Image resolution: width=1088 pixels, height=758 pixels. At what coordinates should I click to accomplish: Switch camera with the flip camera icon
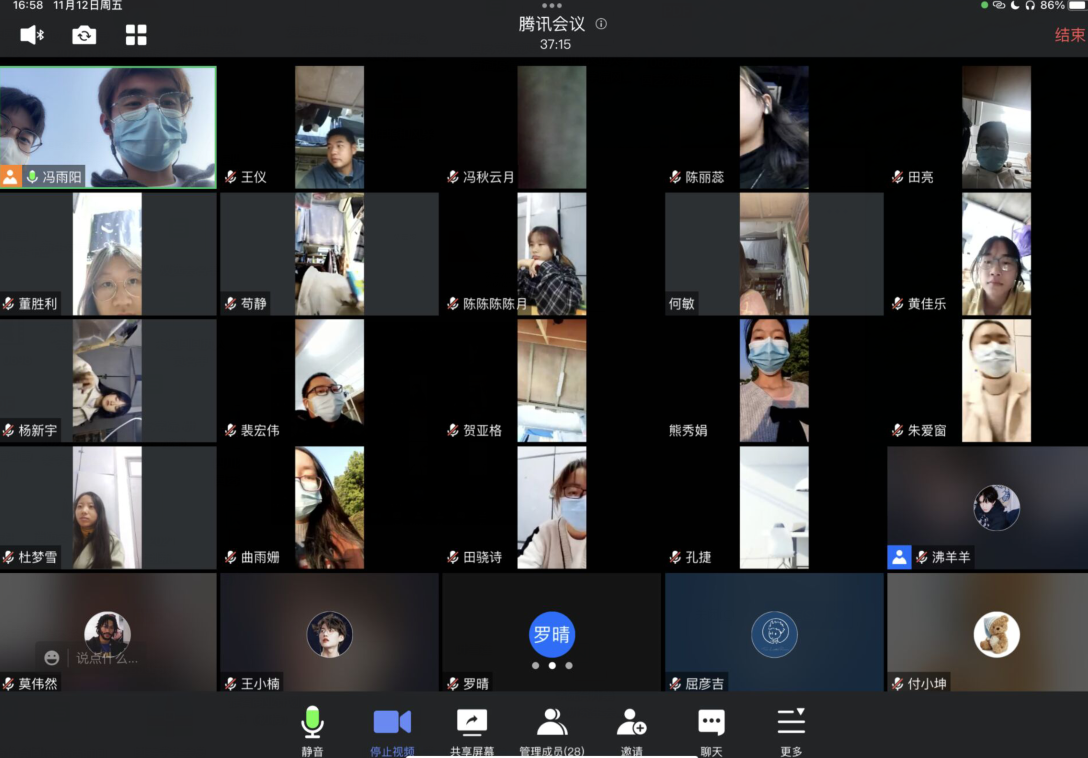point(84,35)
